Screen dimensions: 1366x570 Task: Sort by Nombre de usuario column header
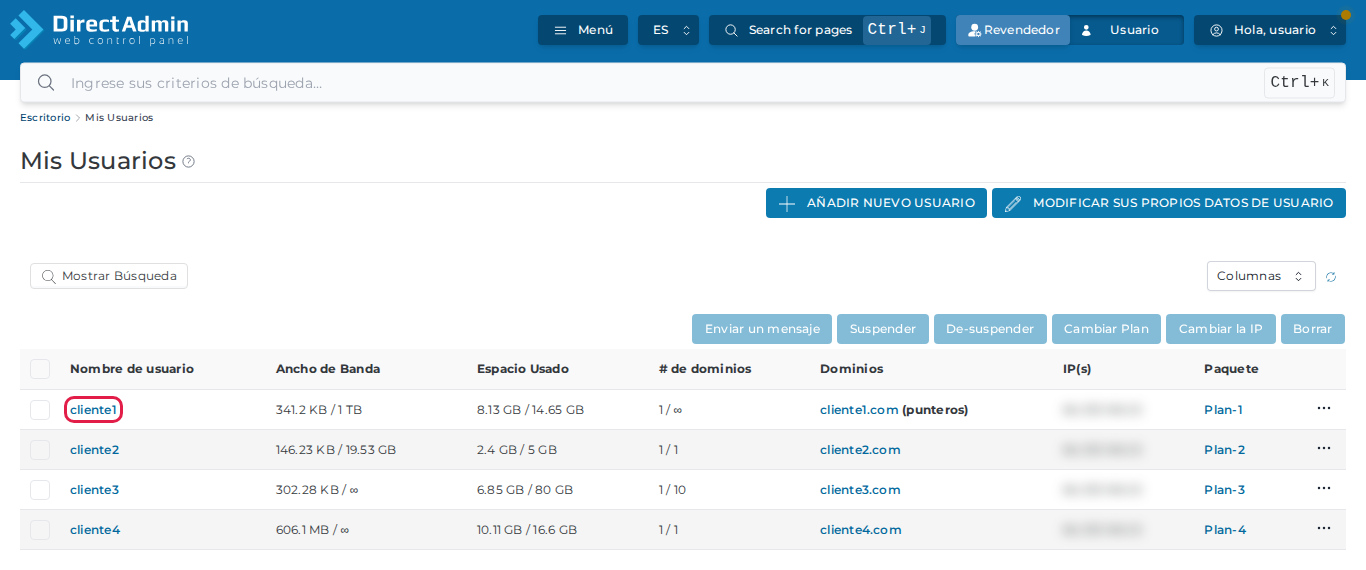(x=132, y=369)
